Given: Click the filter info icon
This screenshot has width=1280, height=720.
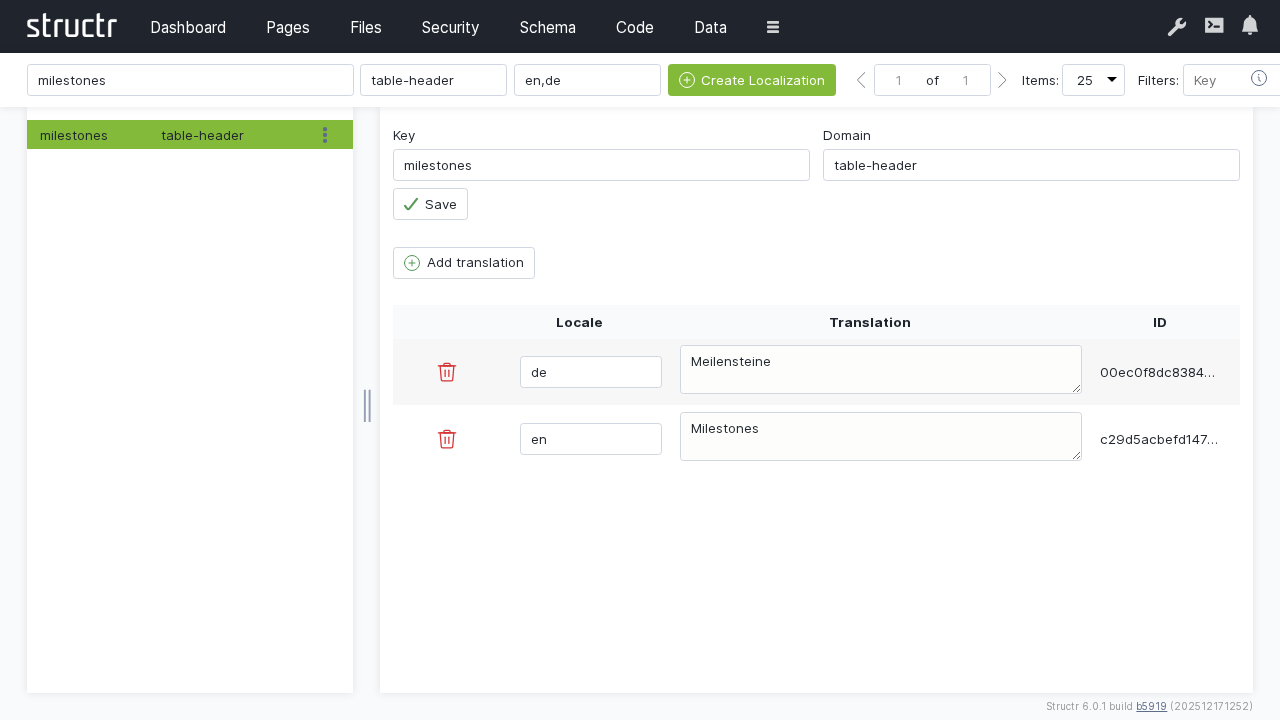Looking at the screenshot, I should click(x=1259, y=79).
